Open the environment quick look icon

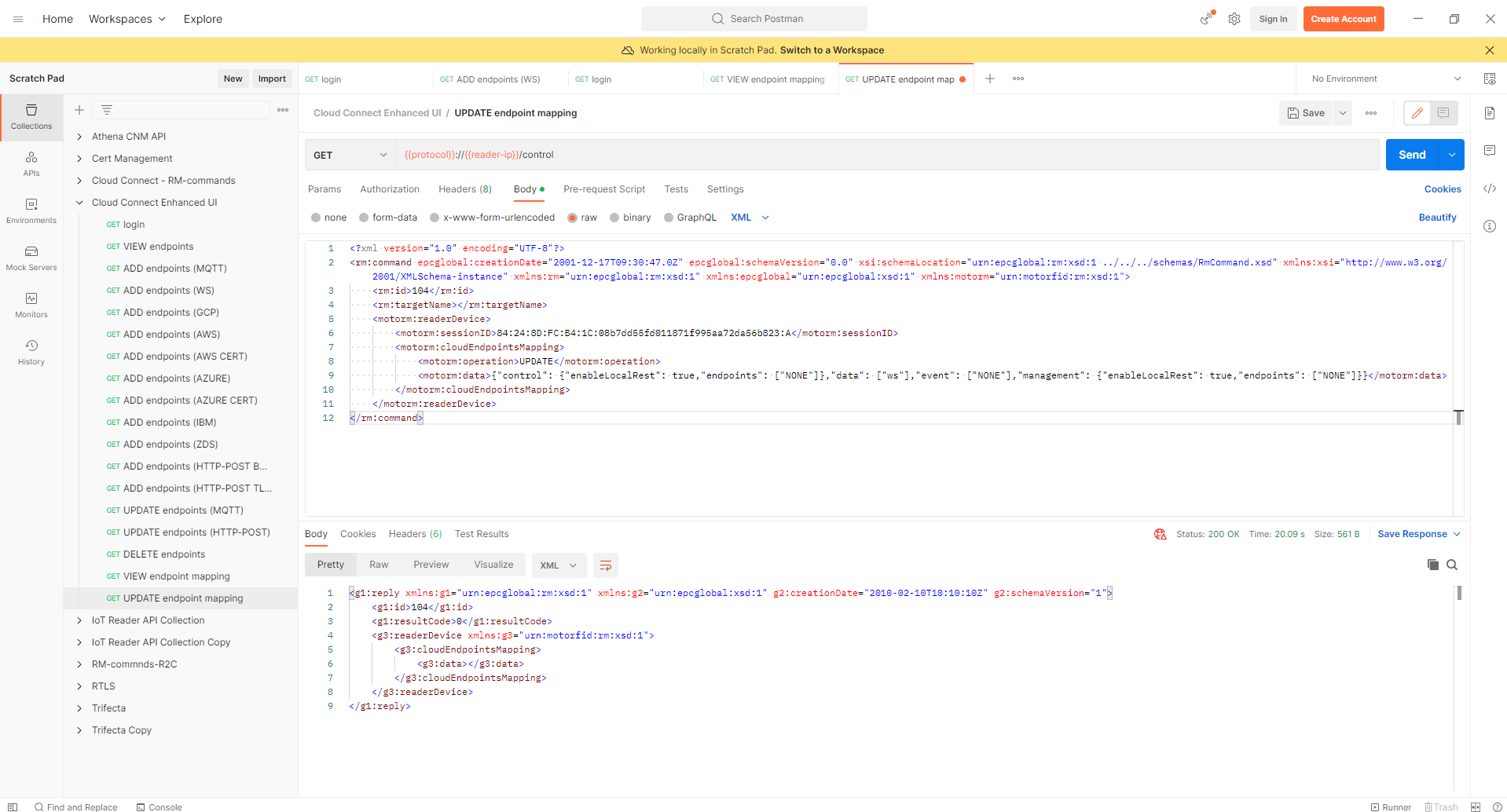pos(1490,79)
